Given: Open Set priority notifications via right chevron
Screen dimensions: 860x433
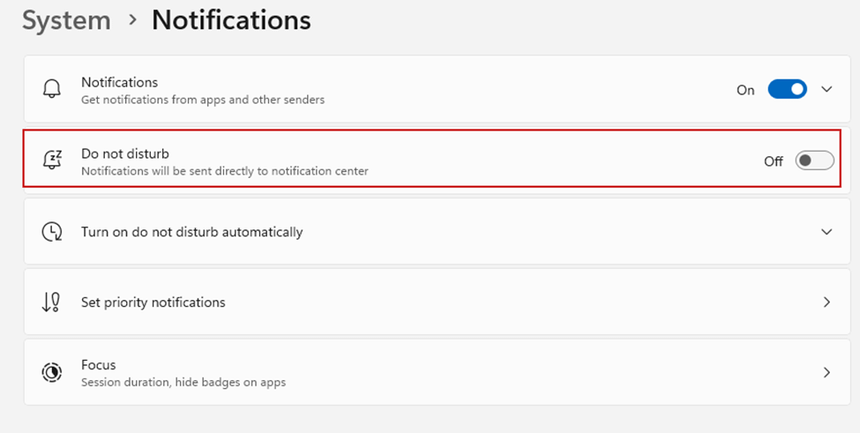Looking at the screenshot, I should pos(827,302).
